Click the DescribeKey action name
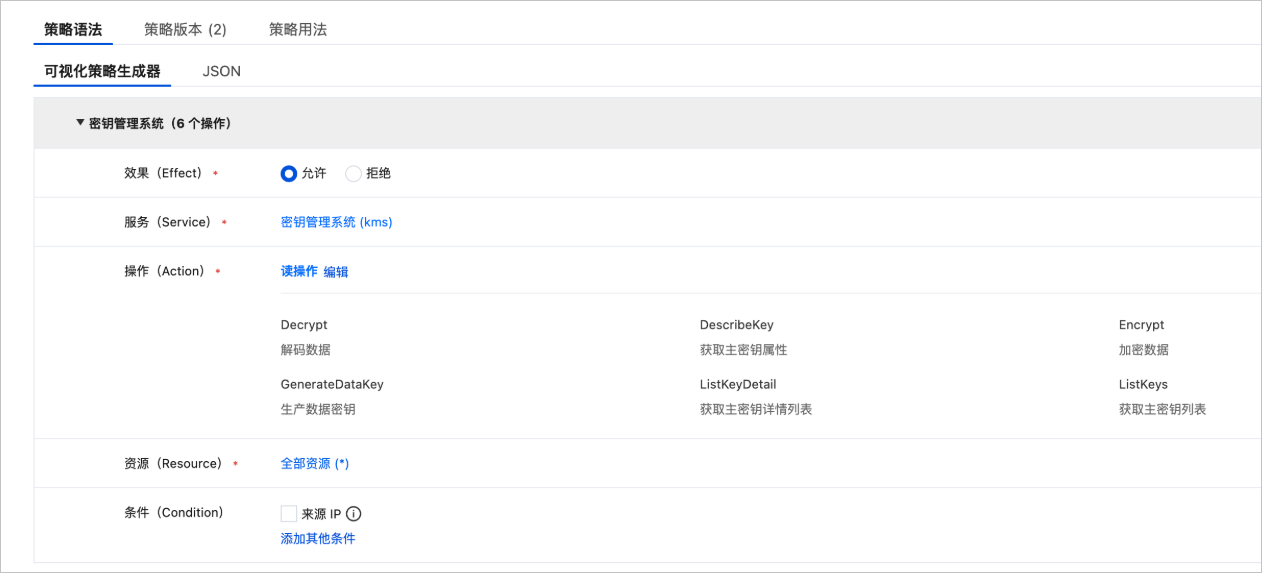This screenshot has height=573, width=1262. pos(737,325)
